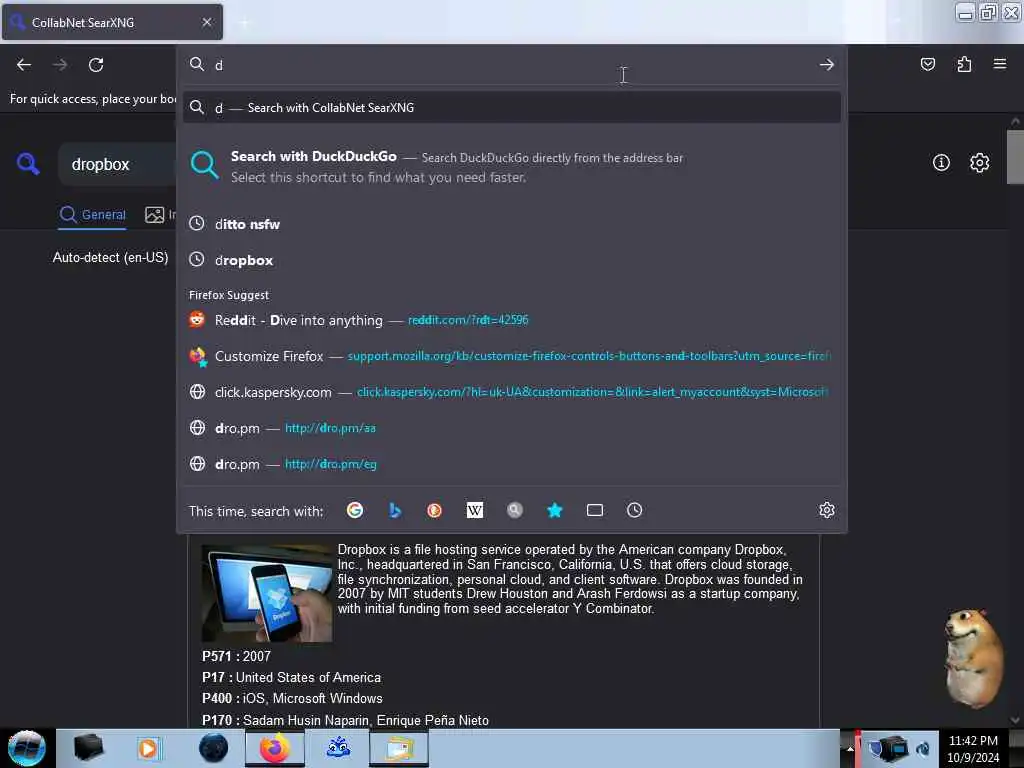Image resolution: width=1024 pixels, height=768 pixels.
Task: Go back to the previous page
Action: 24,65
